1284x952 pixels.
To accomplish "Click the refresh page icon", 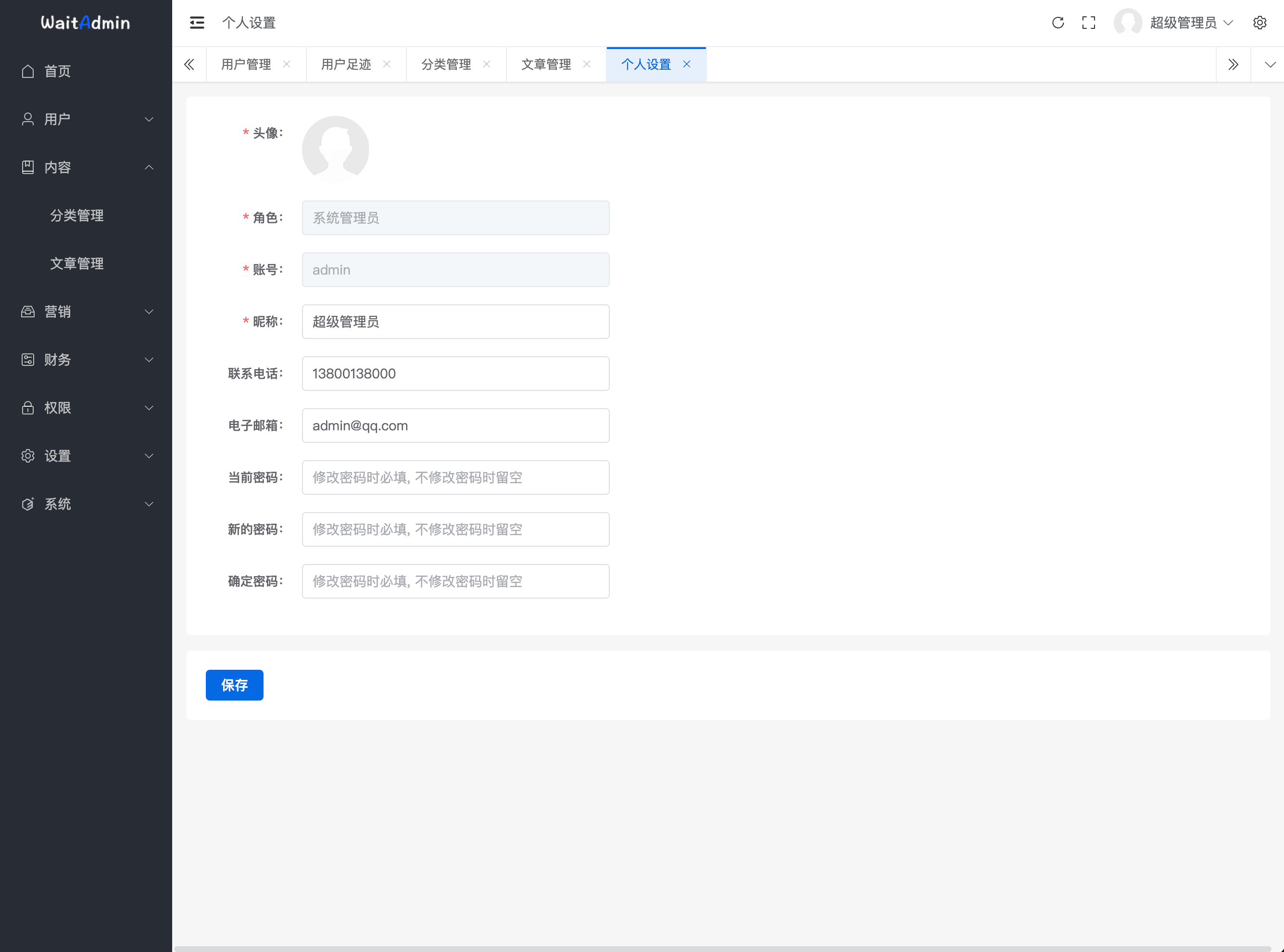I will [x=1057, y=23].
